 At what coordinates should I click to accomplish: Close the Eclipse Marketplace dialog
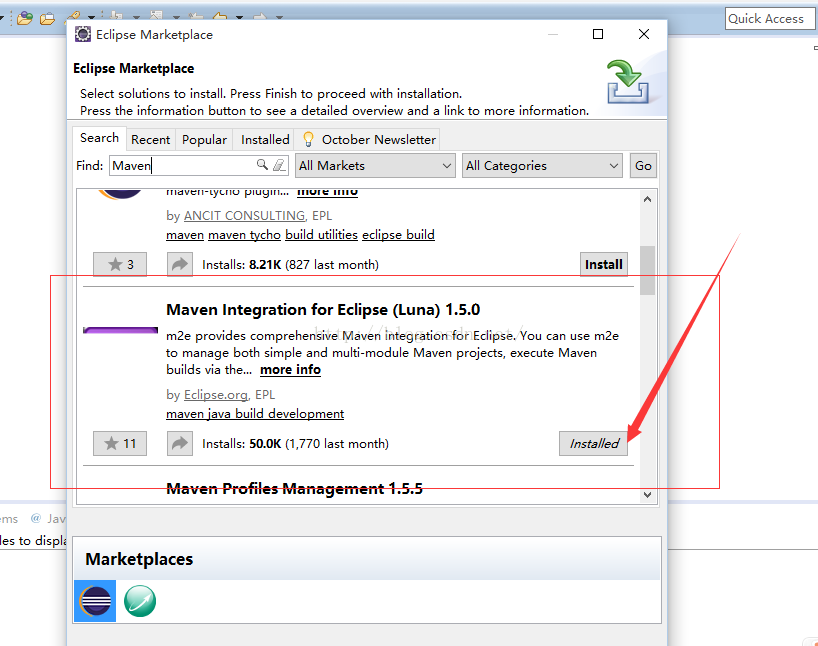click(644, 34)
